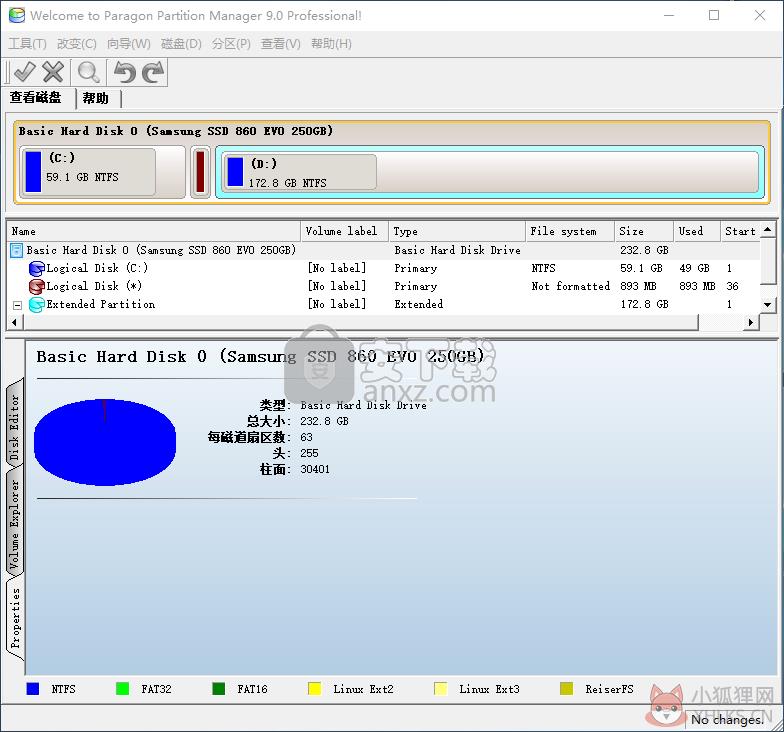Sort by the File system column header
The height and width of the screenshot is (732, 784).
tap(570, 231)
